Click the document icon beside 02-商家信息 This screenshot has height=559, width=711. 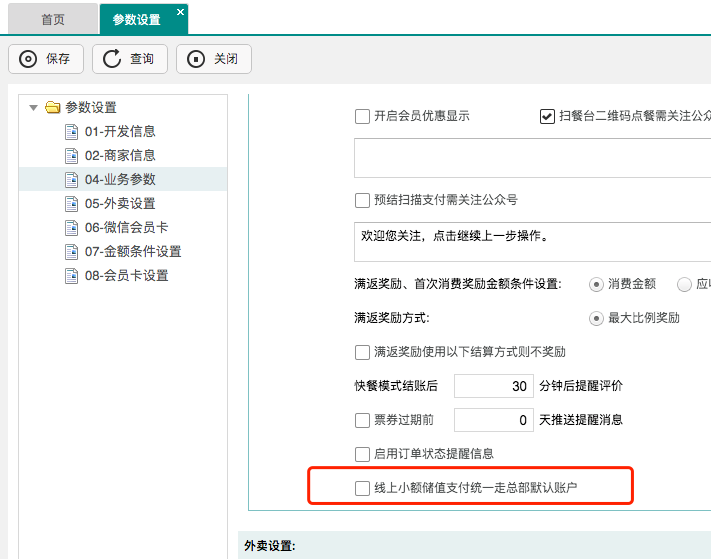[71, 156]
